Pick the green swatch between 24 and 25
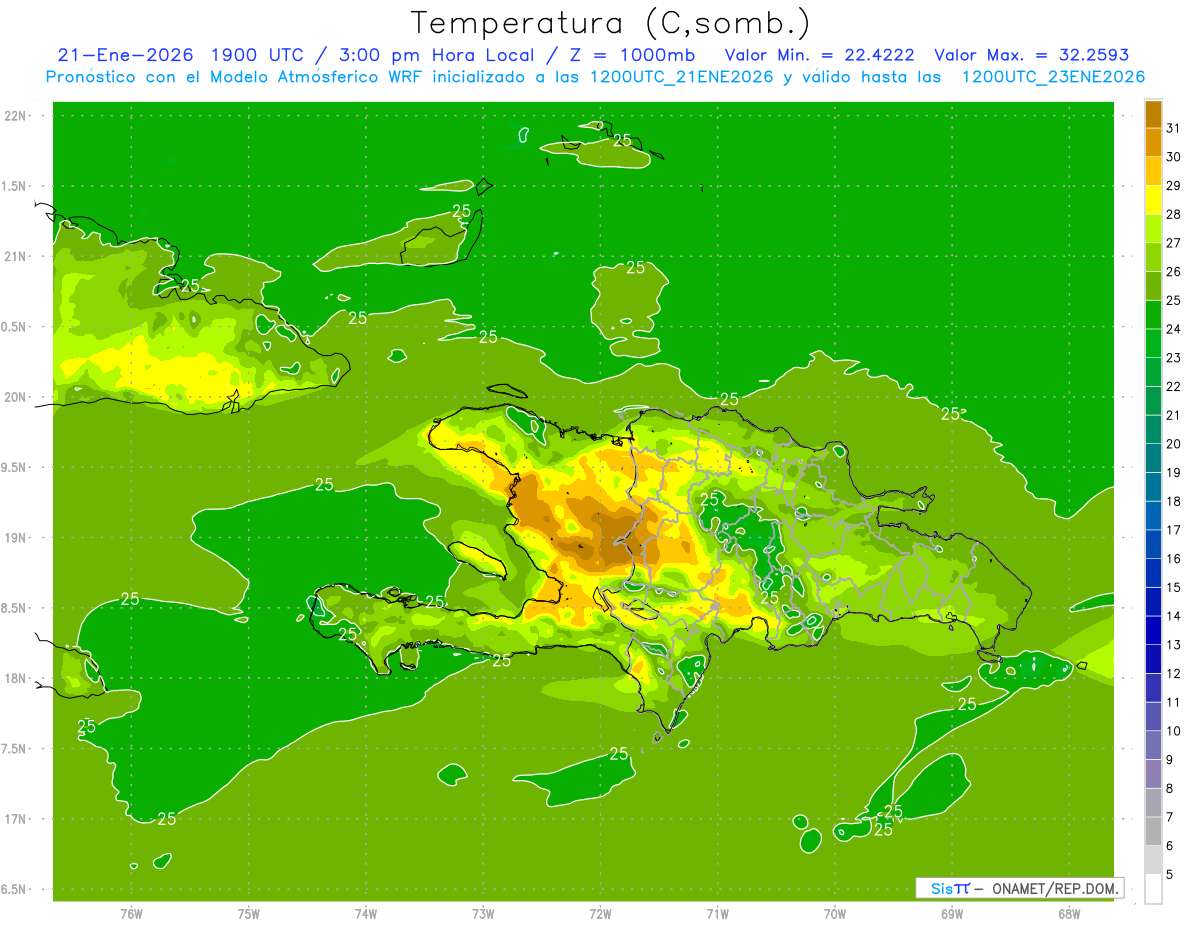Image resolution: width=1200 pixels, height=927 pixels. tap(1153, 315)
